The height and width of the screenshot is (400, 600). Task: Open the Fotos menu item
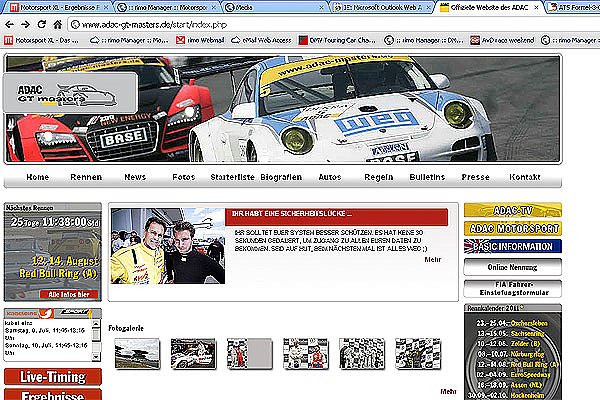tap(184, 177)
